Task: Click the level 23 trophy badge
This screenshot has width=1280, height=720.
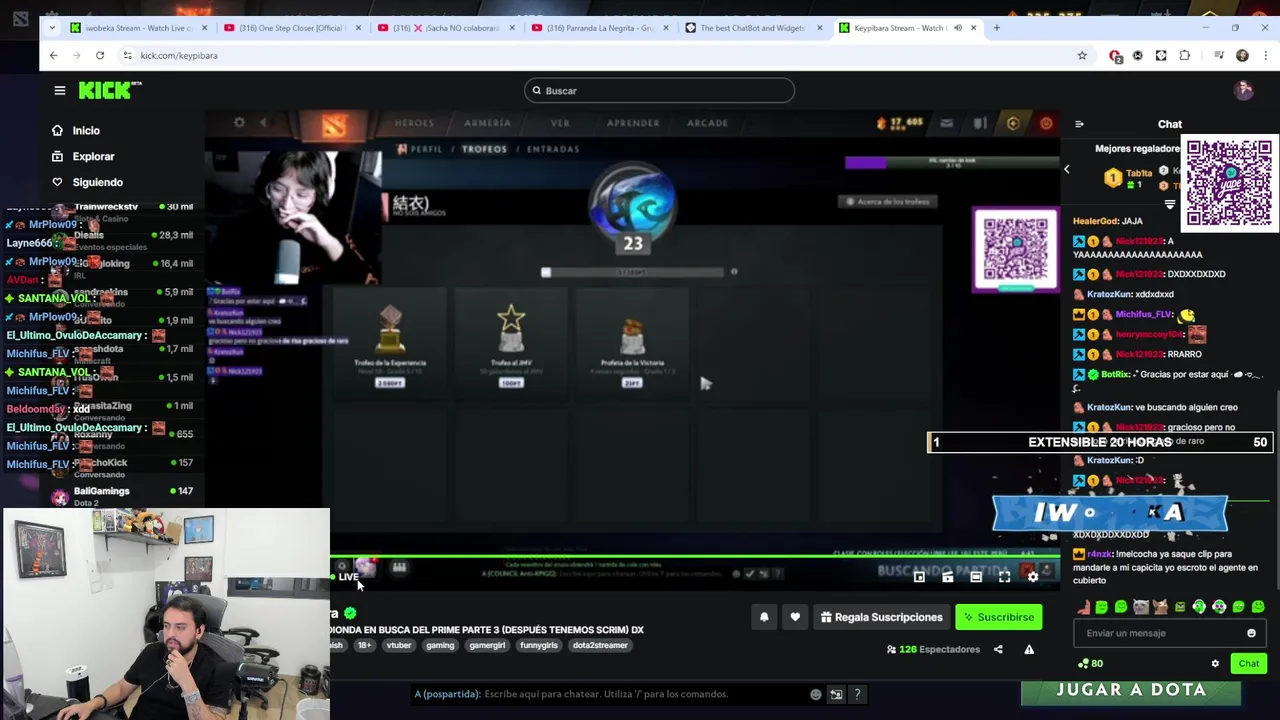Action: (632, 208)
